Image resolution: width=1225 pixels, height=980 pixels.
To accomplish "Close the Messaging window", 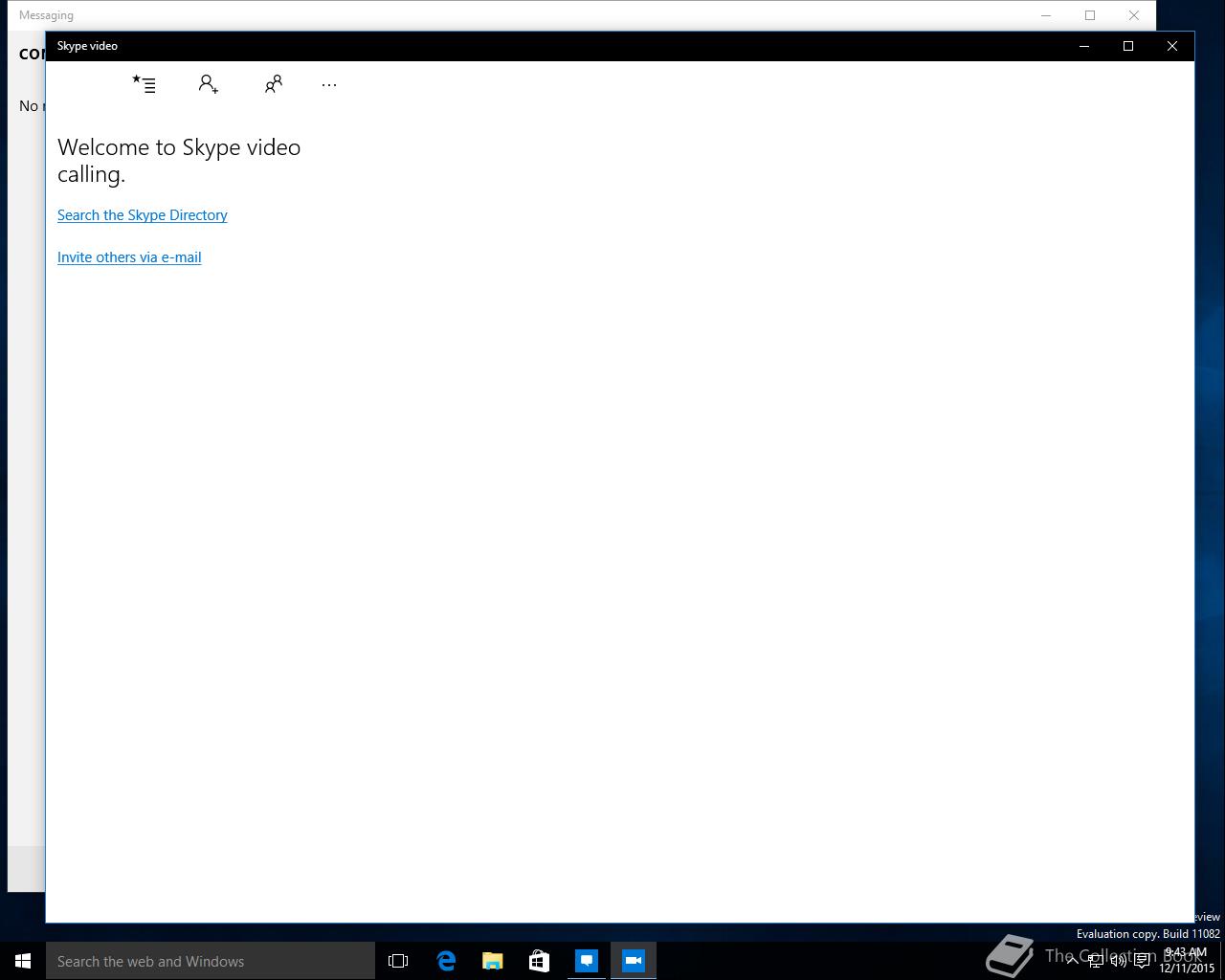I will point(1134,15).
